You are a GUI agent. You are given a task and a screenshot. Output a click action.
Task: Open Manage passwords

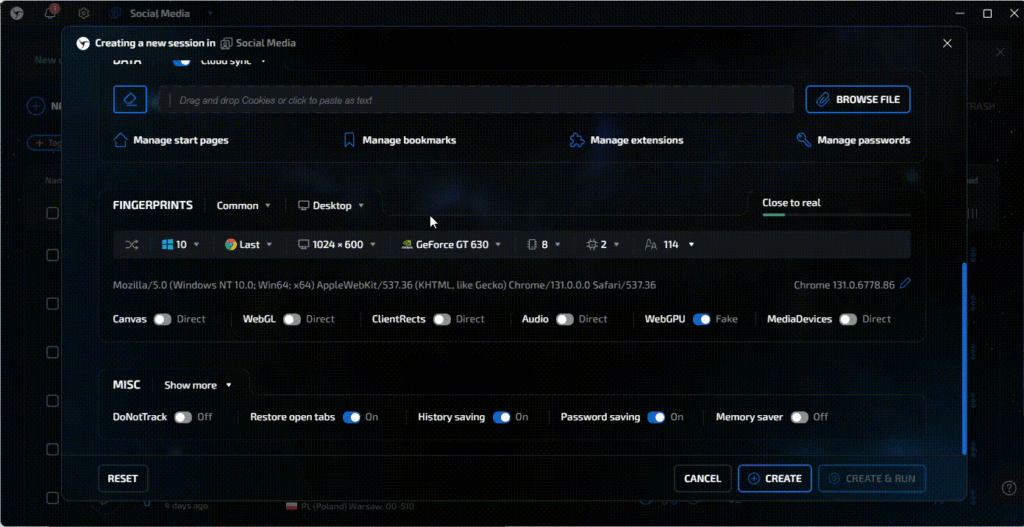tap(854, 140)
